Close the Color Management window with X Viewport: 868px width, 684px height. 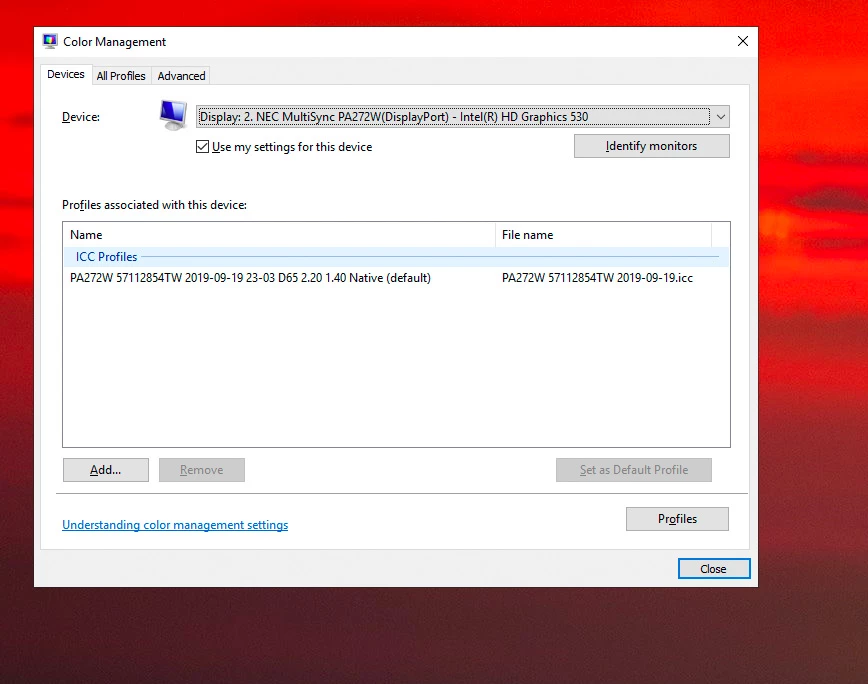(743, 42)
